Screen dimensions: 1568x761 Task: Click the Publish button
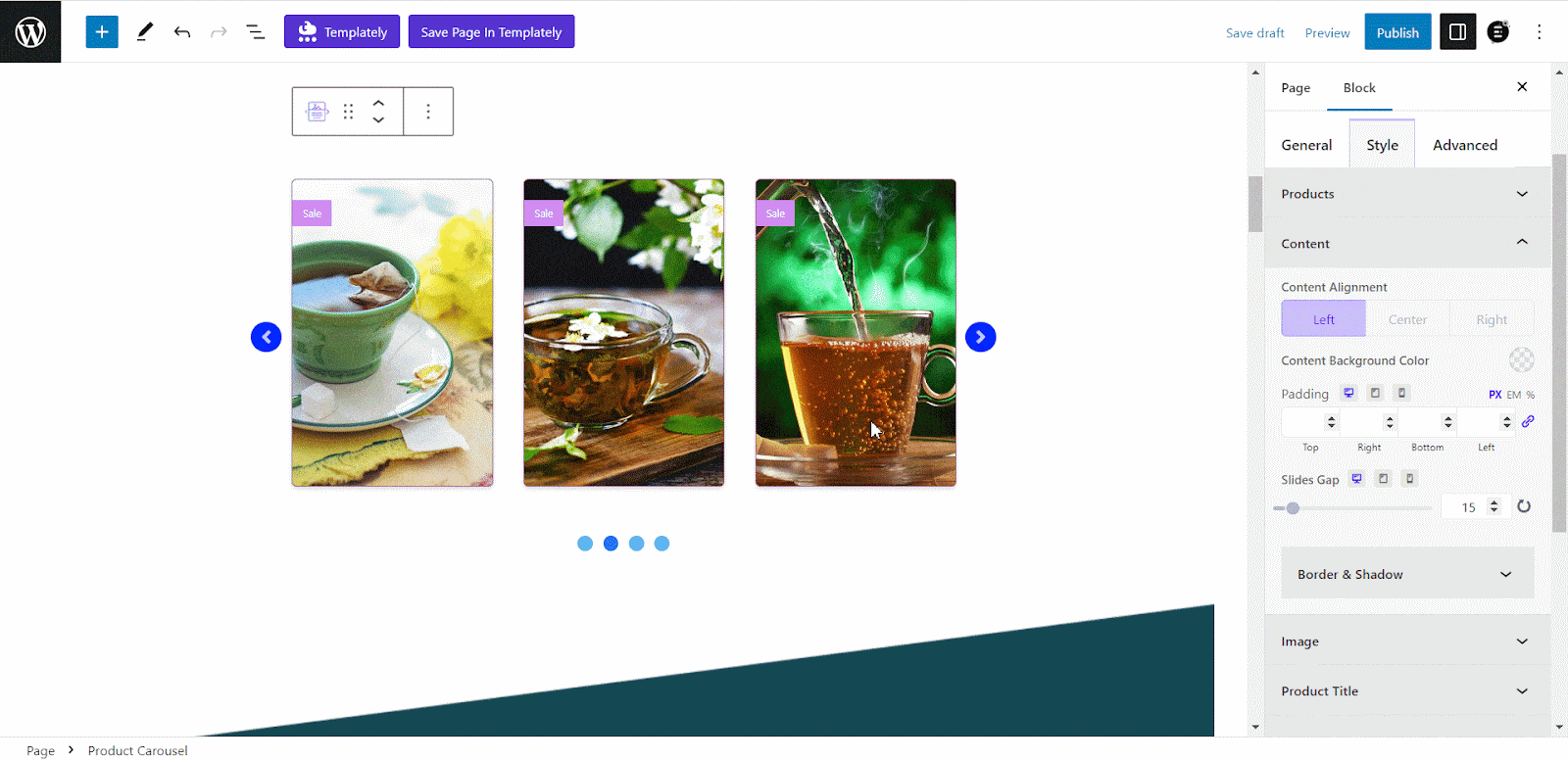(1397, 32)
